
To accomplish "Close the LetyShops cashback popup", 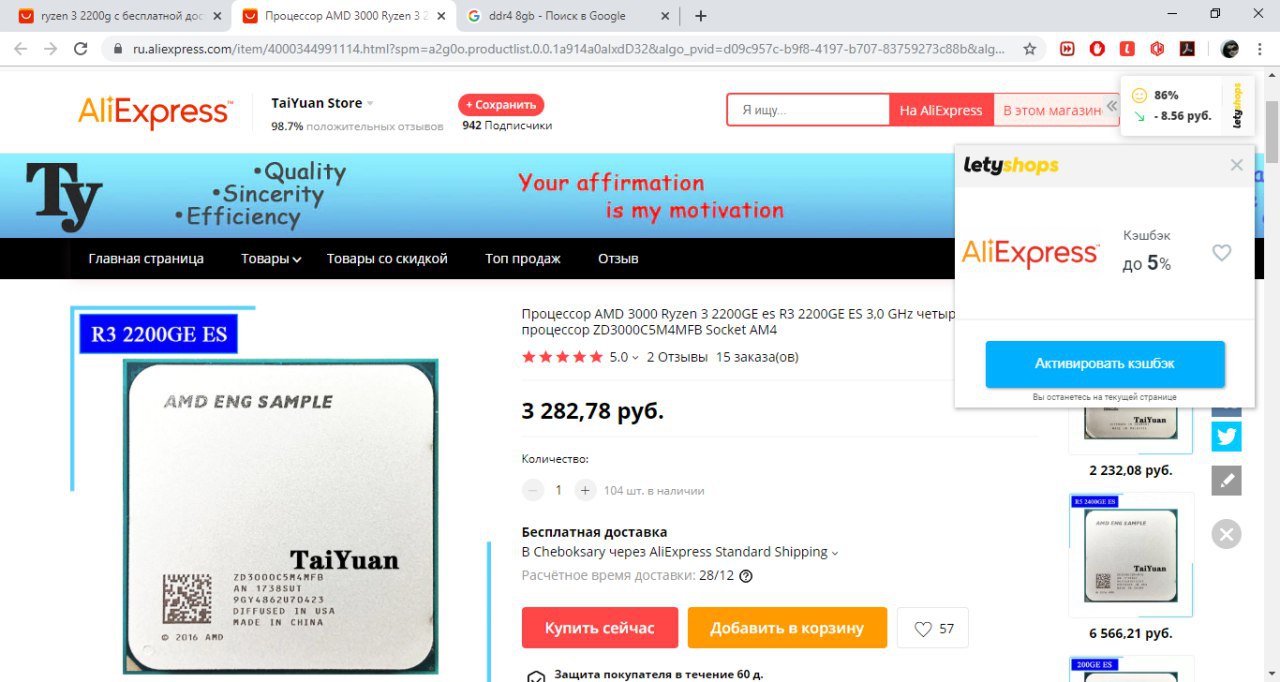I will (1237, 165).
